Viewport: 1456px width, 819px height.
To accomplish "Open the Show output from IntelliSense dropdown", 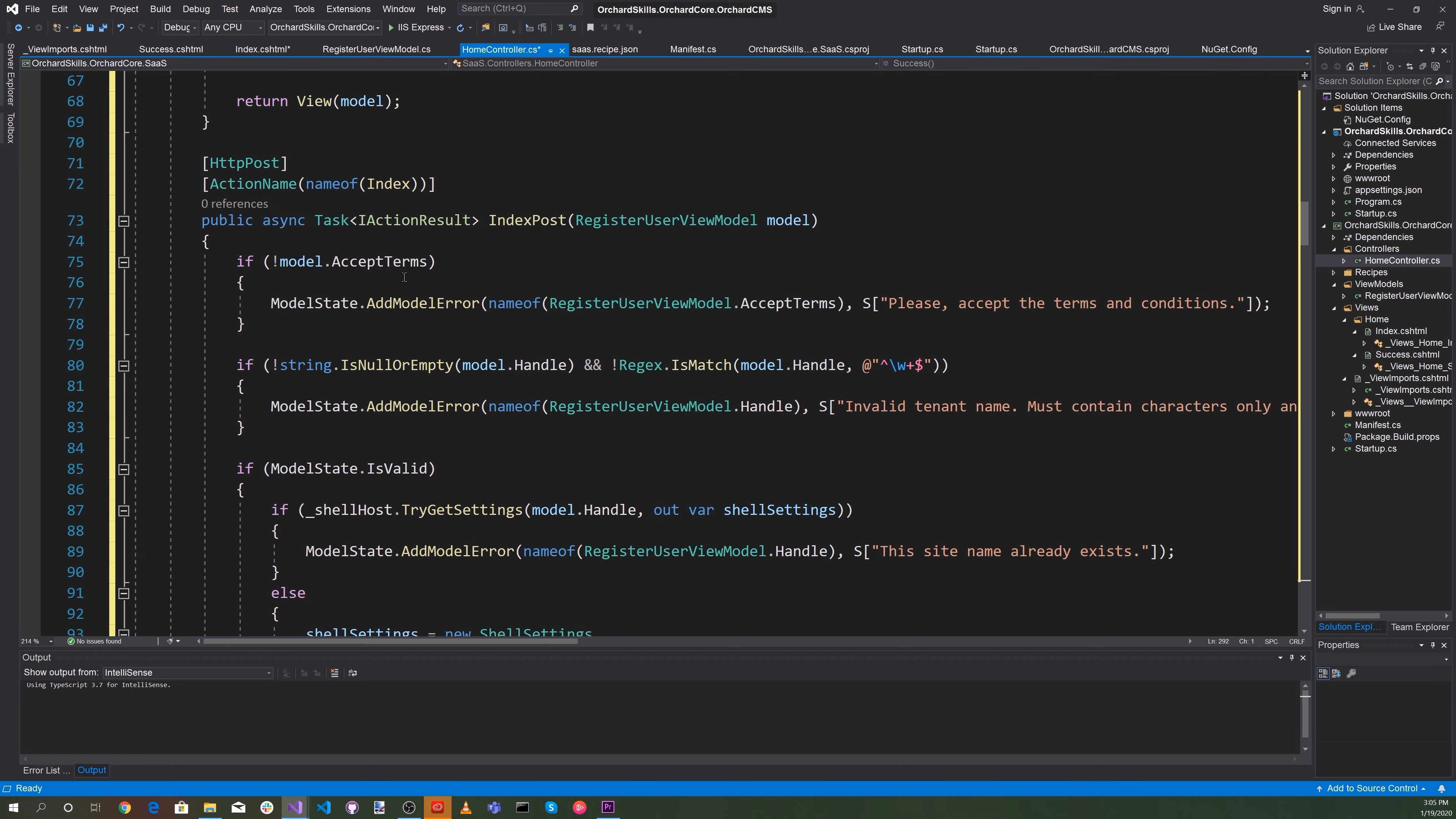I will pyautogui.click(x=188, y=673).
